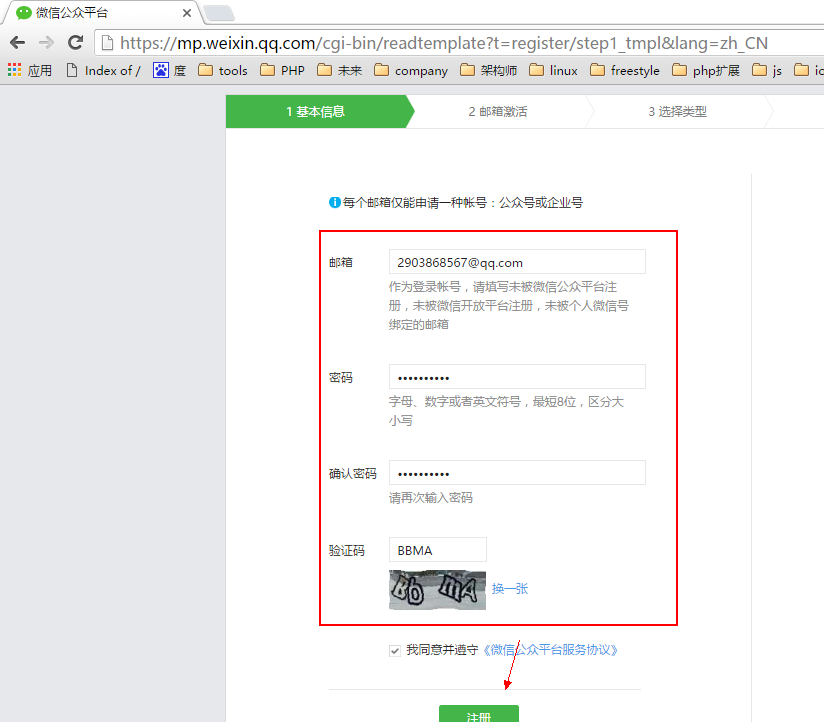Expand the freestyle bookmark folder

[x=624, y=70]
